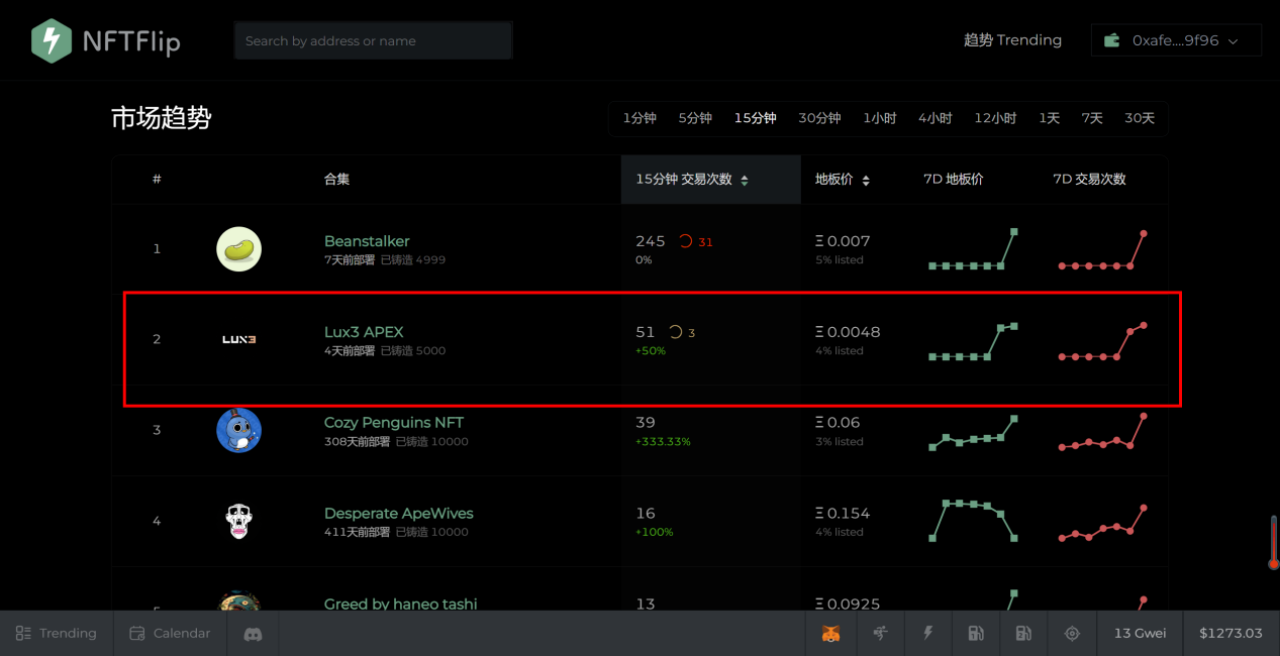This screenshot has width=1280, height=656.
Task: Click the MetaMask fox icon
Action: [831, 633]
